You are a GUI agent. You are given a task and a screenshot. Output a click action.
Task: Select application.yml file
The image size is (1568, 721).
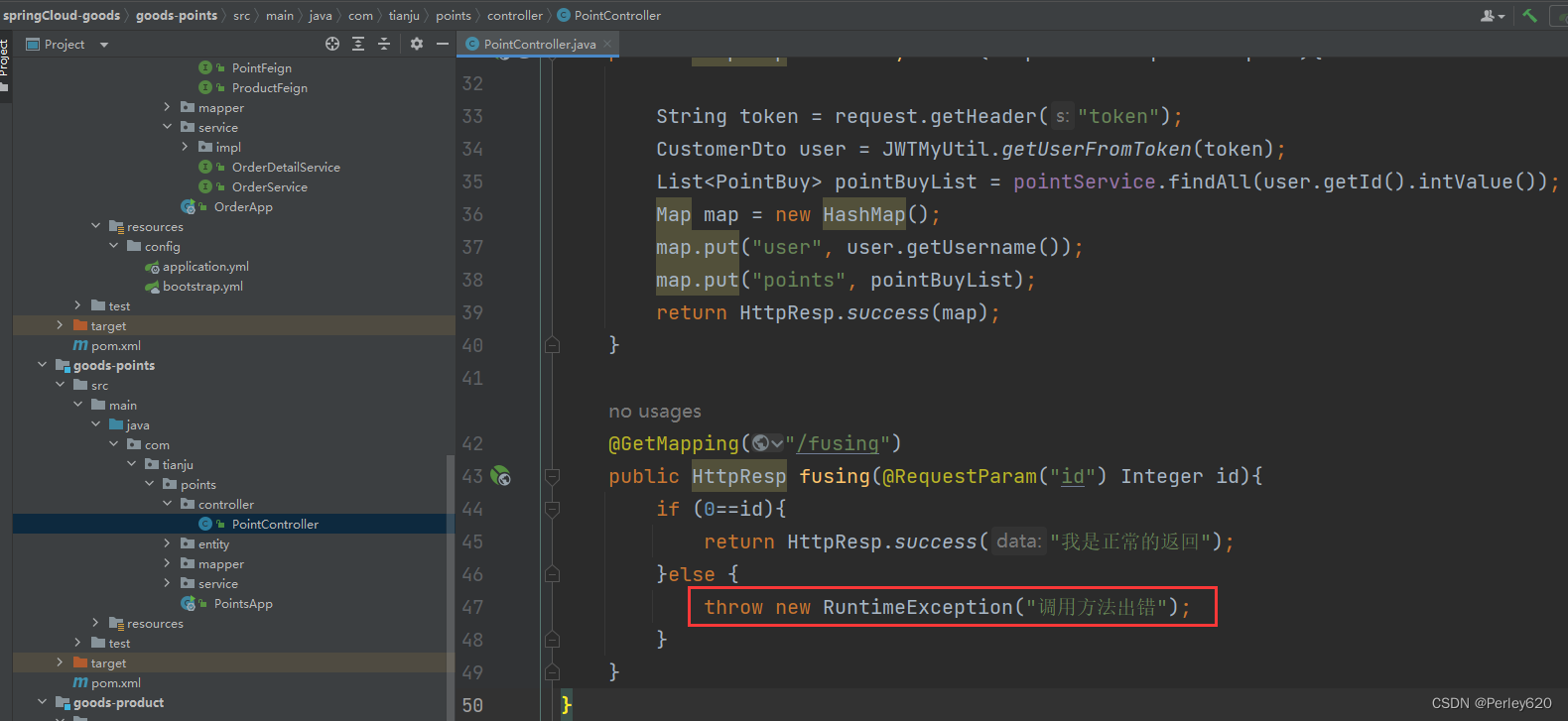205,266
